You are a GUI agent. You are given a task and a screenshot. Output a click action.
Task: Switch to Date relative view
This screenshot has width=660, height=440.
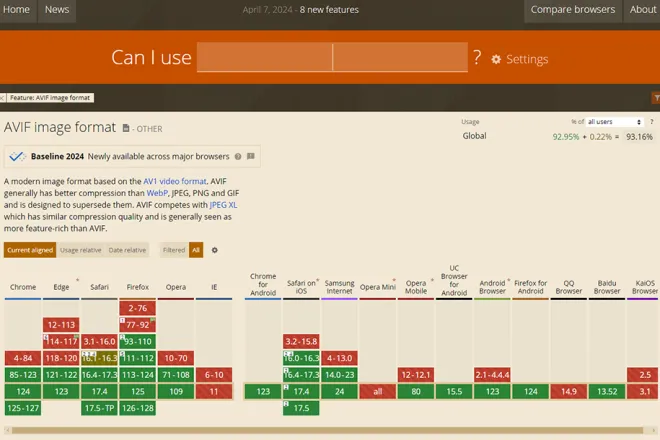click(127, 250)
